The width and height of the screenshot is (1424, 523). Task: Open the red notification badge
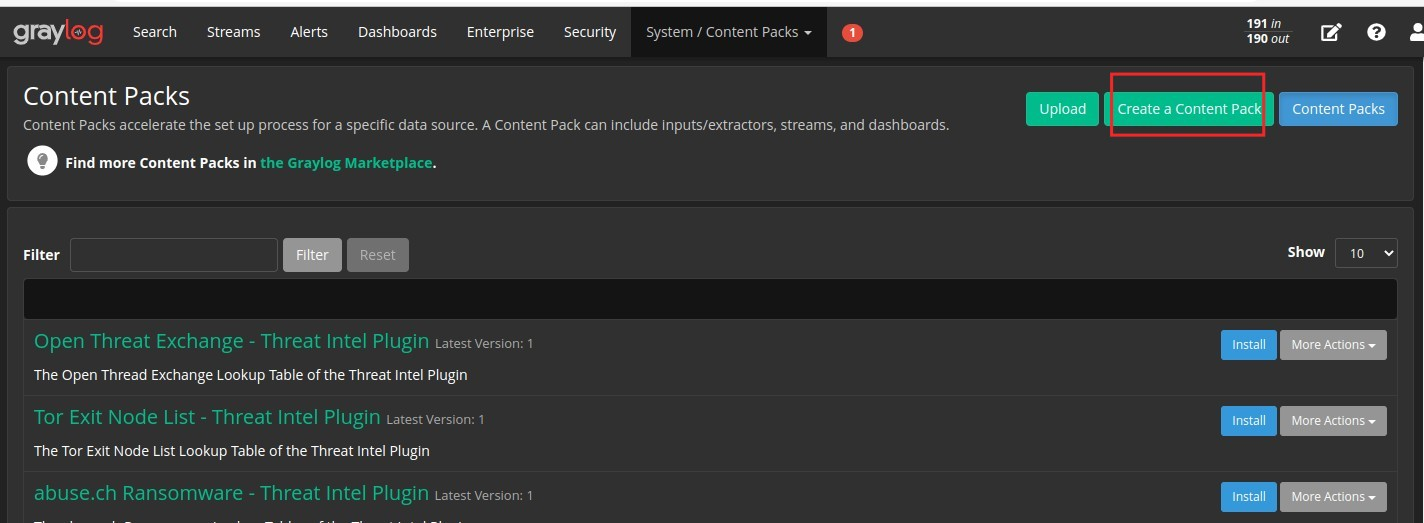(x=852, y=33)
